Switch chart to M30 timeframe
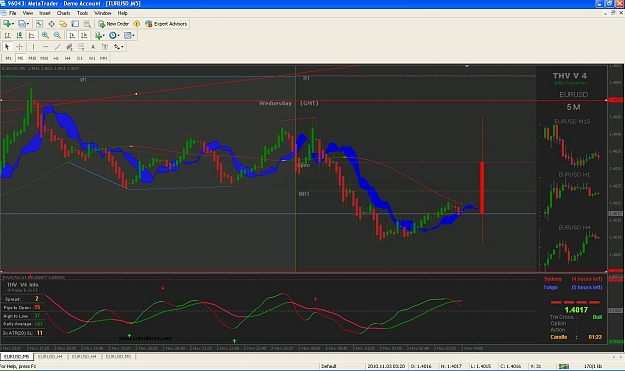 pos(44,58)
